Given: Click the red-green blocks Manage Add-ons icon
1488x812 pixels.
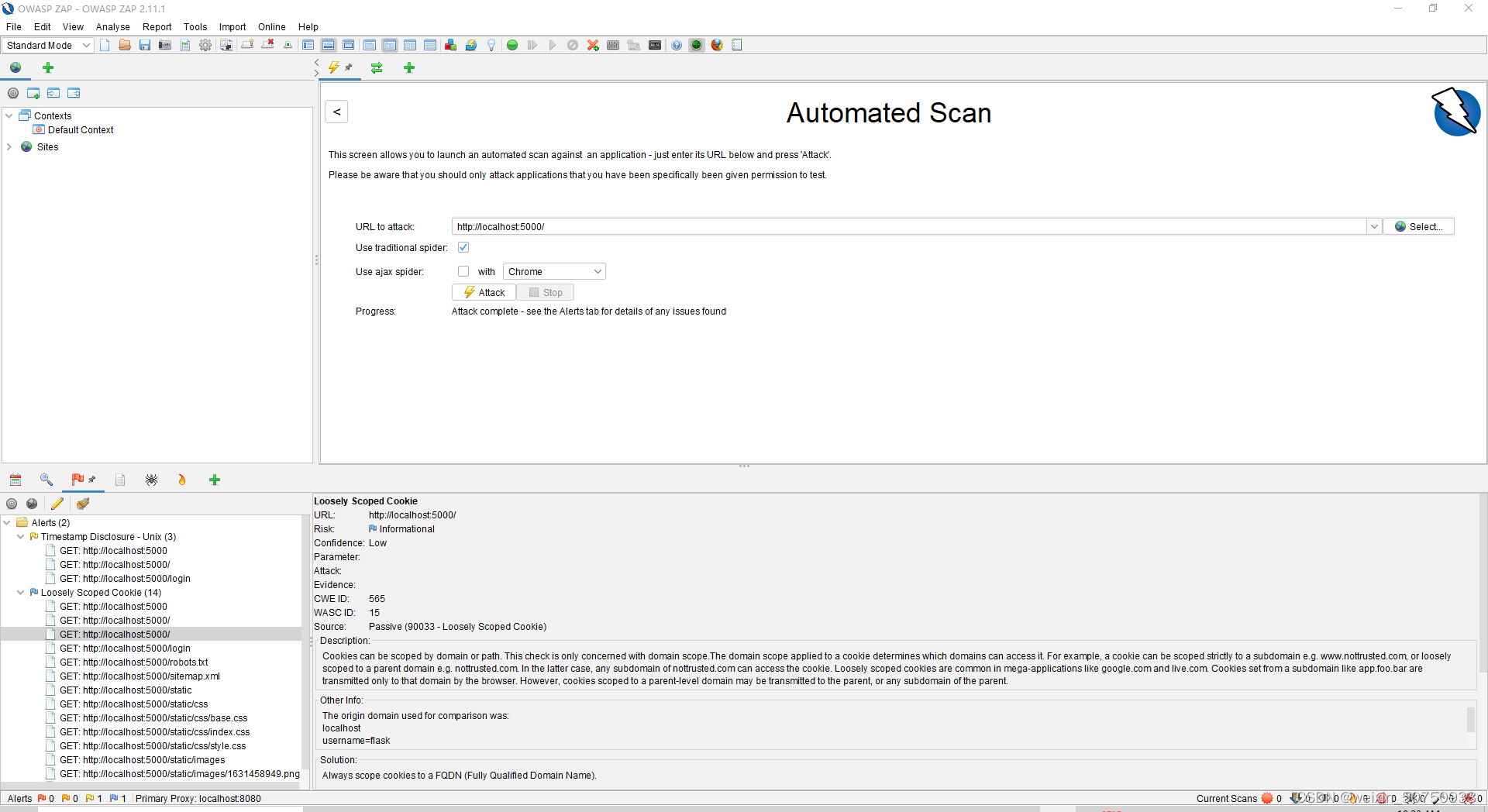Looking at the screenshot, I should coord(450,45).
